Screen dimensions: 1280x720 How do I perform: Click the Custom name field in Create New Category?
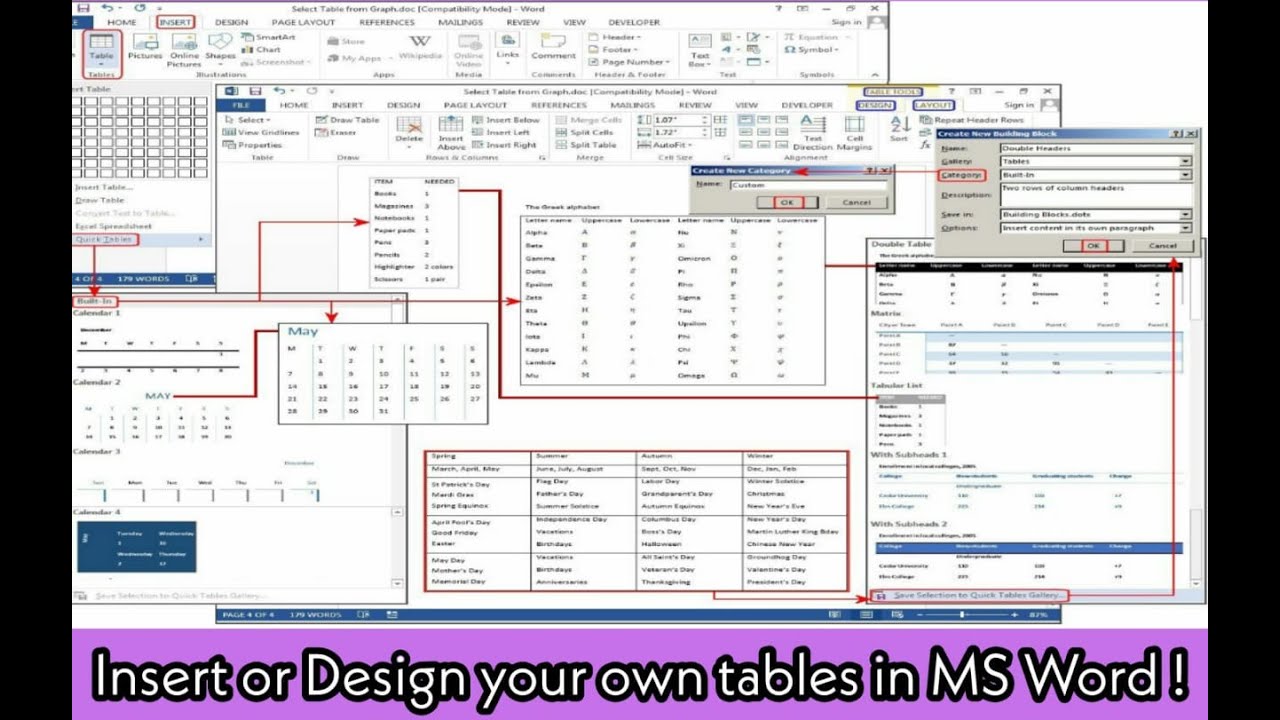click(x=806, y=185)
